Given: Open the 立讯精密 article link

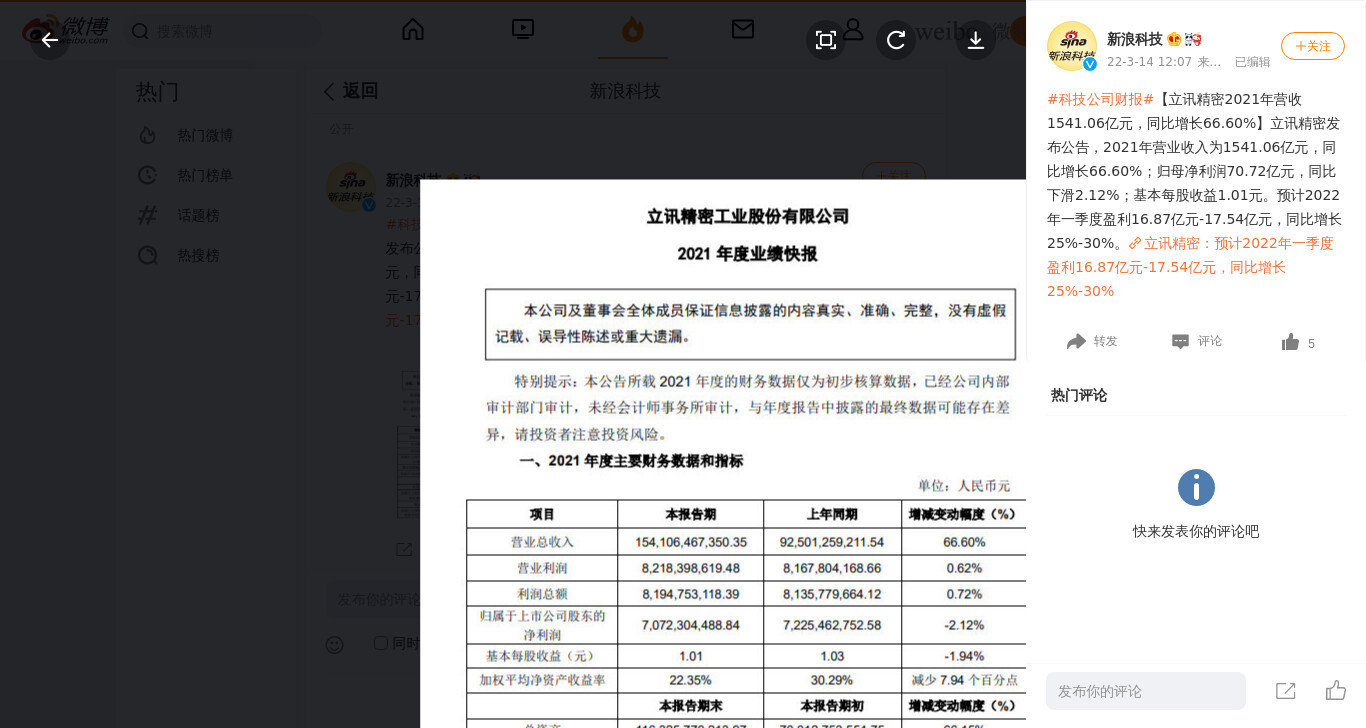Looking at the screenshot, I should pos(1190,267).
